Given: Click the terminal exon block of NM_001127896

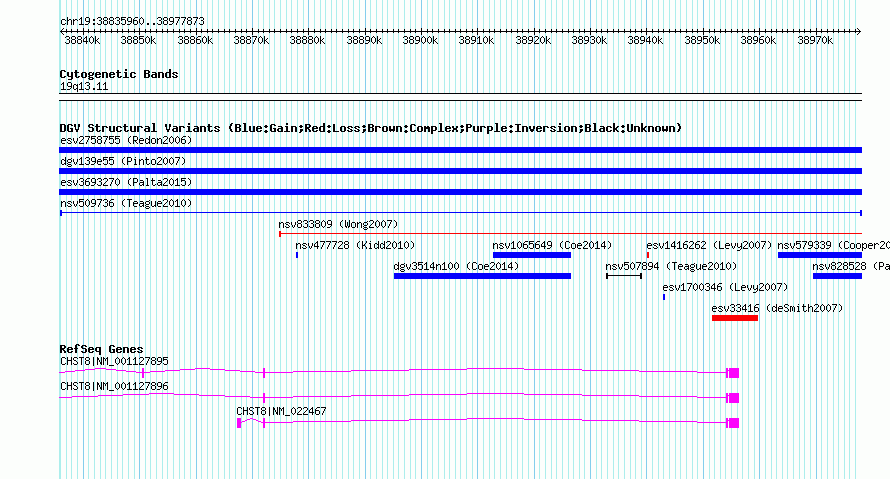Looking at the screenshot, I should [x=733, y=398].
